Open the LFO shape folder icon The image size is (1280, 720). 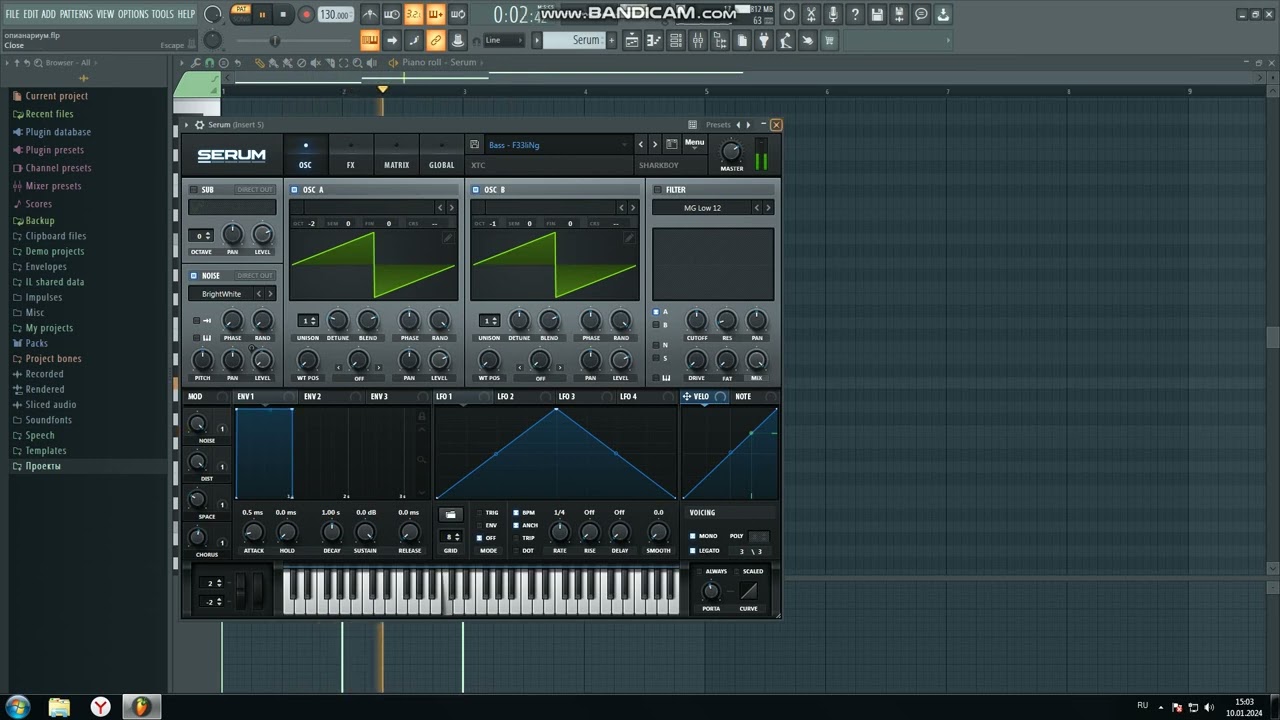point(450,515)
